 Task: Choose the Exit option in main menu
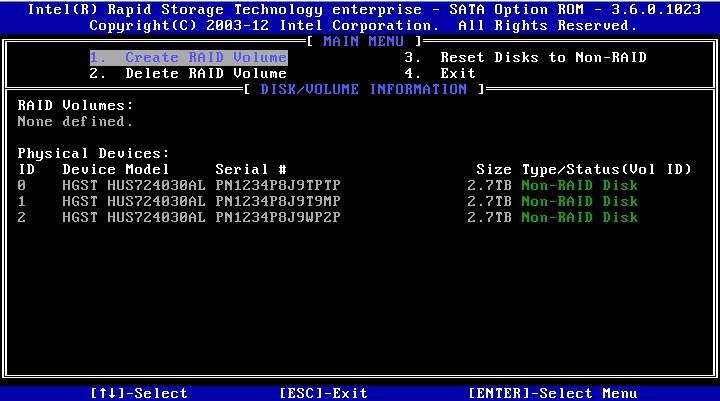440,73
